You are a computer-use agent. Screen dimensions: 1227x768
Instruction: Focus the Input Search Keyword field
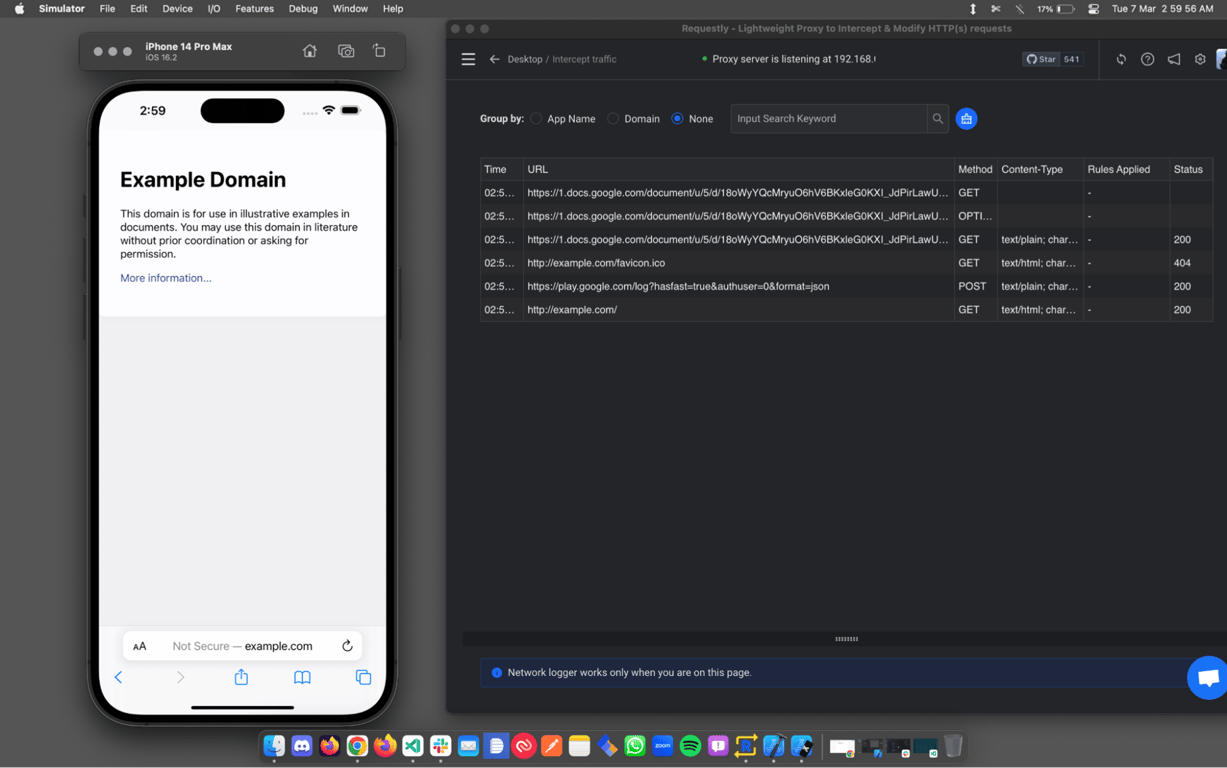point(828,118)
